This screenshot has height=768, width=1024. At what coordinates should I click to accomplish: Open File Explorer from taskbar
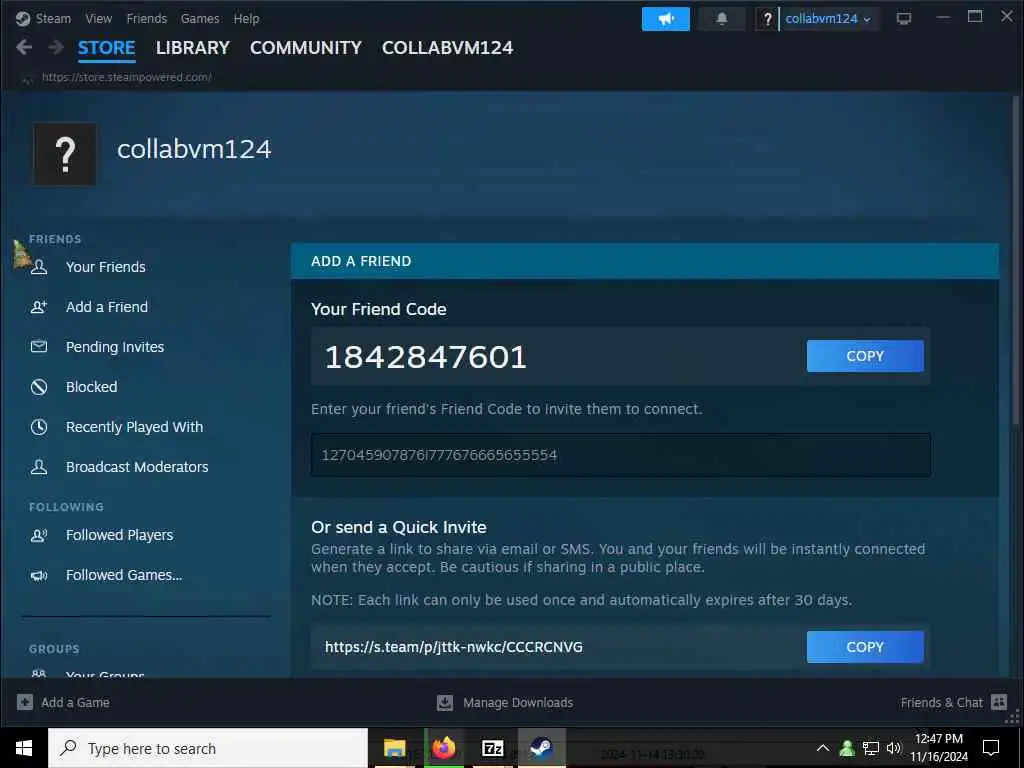pos(394,748)
